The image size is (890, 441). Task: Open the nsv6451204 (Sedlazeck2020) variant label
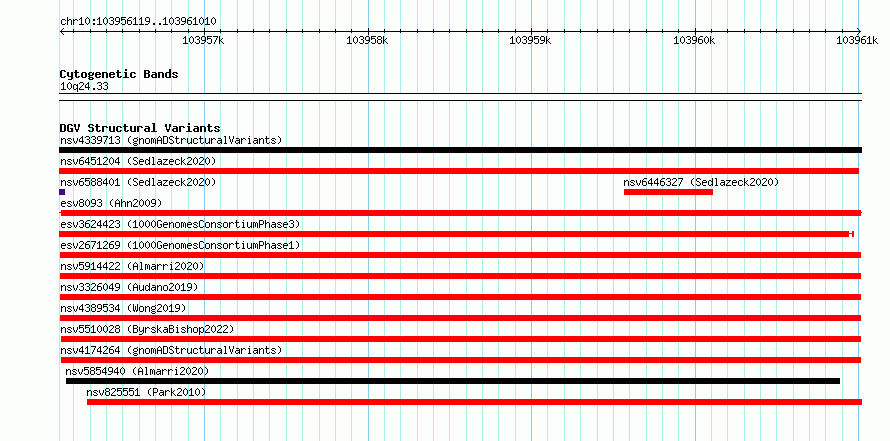tap(138, 161)
